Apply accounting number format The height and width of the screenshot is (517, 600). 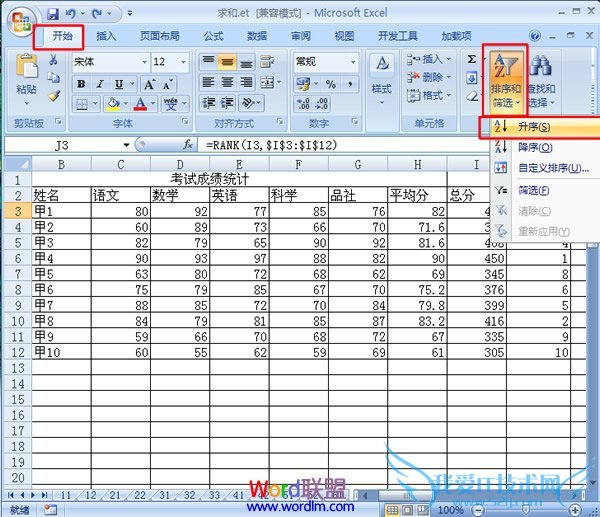click(x=304, y=84)
